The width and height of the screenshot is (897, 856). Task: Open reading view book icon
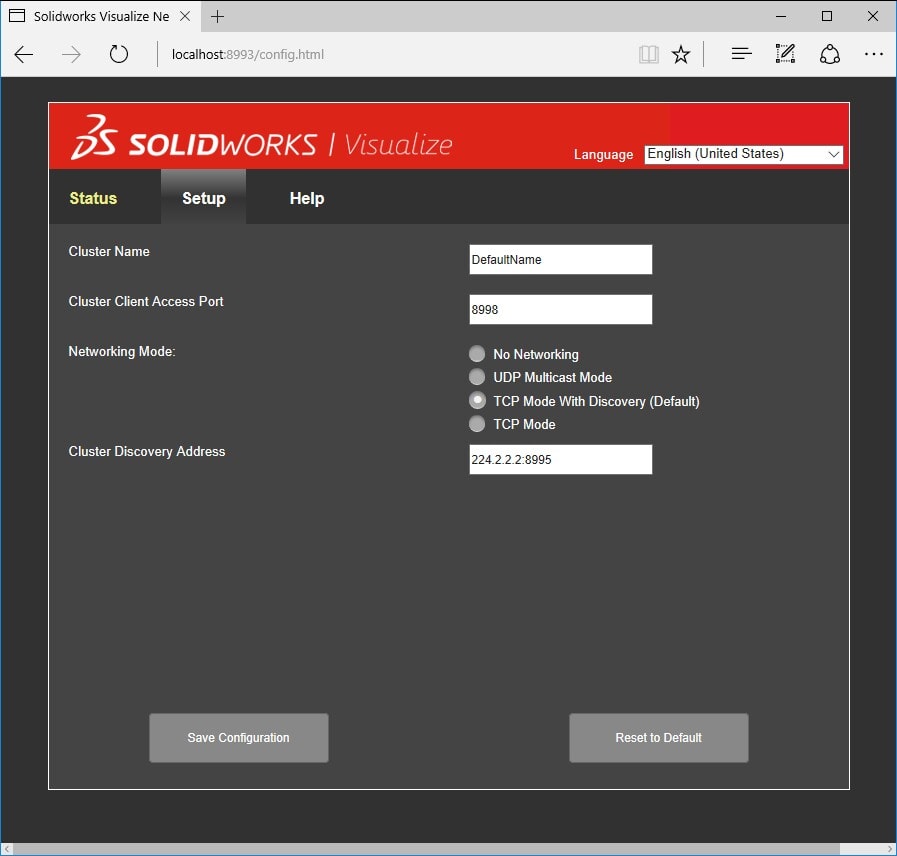coord(649,54)
